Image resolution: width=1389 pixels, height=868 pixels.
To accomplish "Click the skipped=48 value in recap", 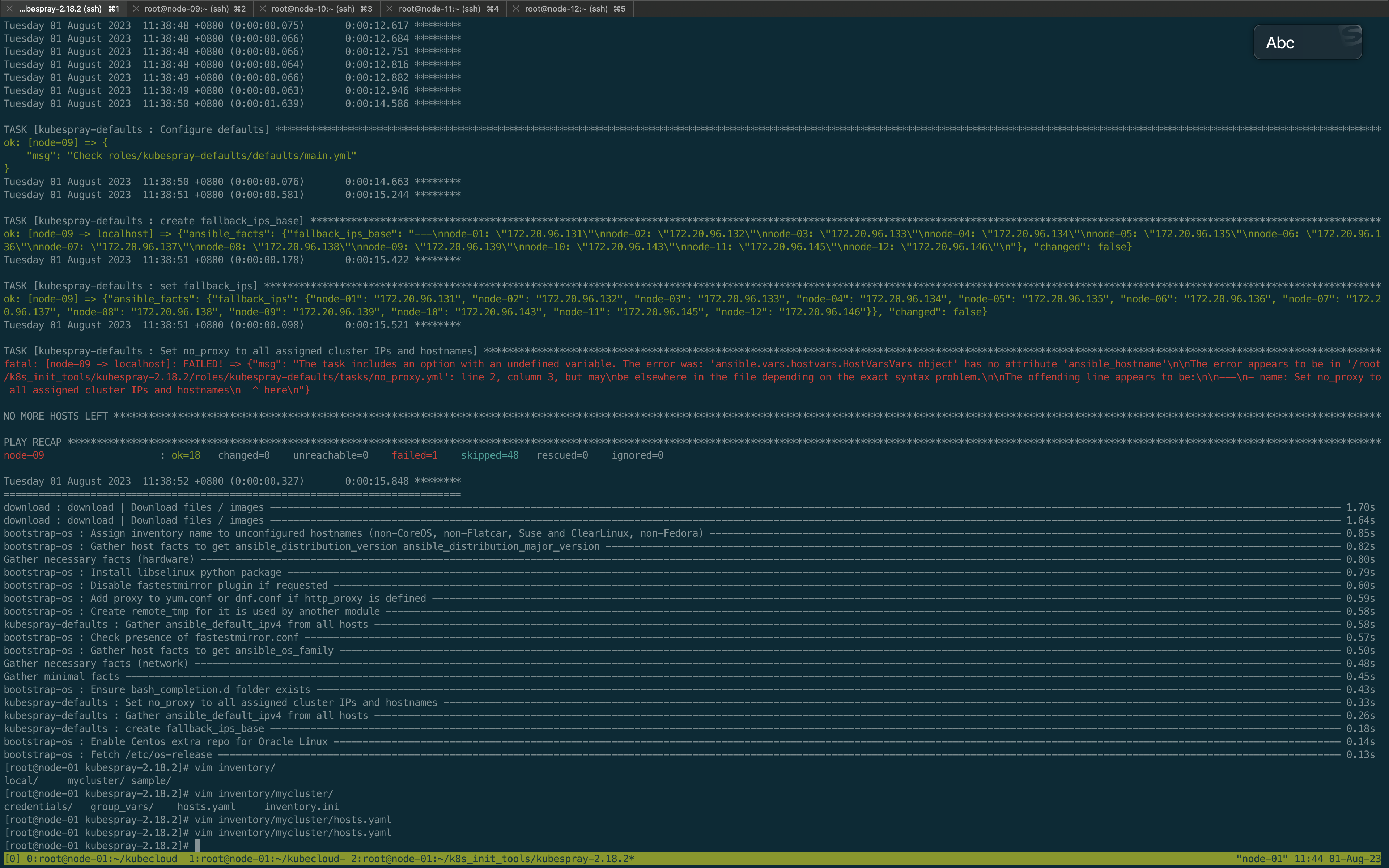I will coord(490,455).
